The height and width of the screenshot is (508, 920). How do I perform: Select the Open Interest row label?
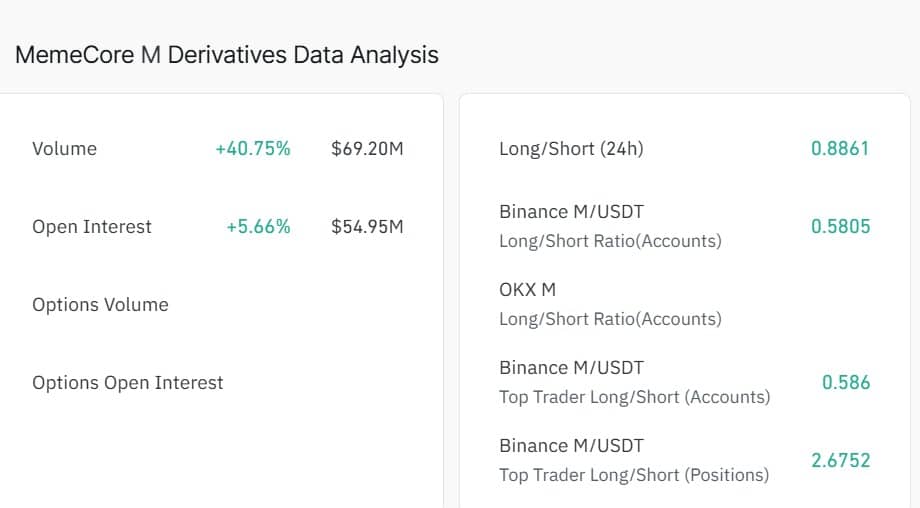[x=92, y=227]
